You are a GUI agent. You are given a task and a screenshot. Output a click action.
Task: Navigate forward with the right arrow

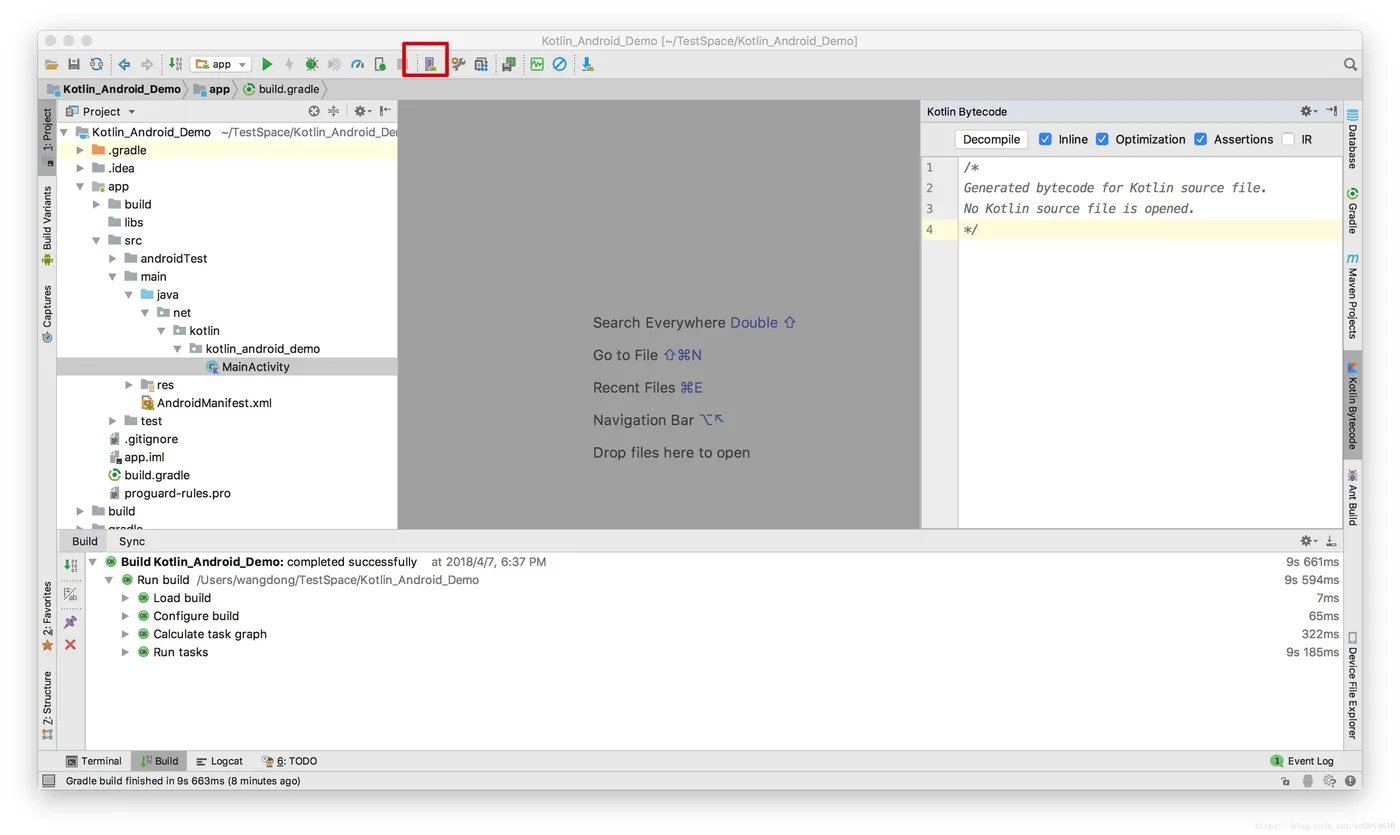click(x=147, y=64)
